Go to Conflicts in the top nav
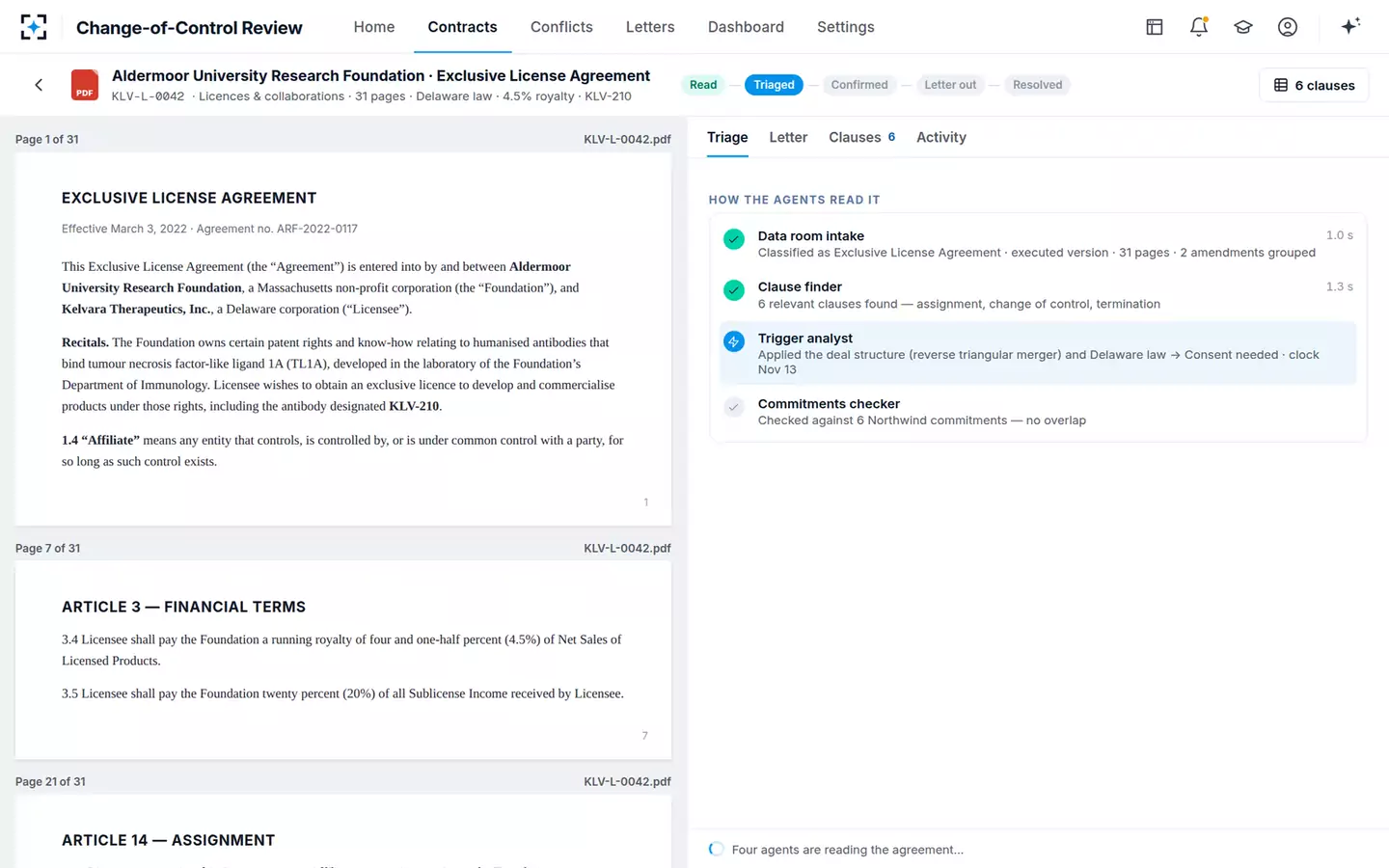 tap(561, 27)
